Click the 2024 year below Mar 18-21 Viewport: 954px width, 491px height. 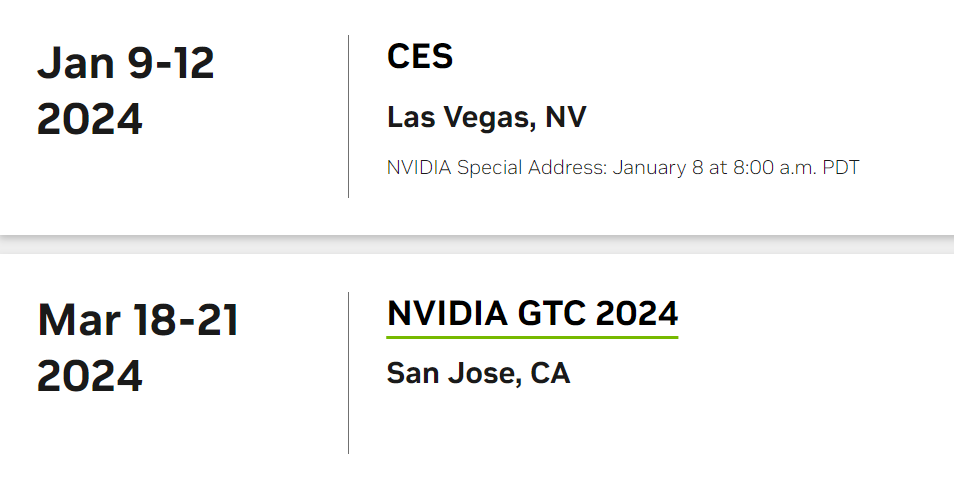click(90, 376)
